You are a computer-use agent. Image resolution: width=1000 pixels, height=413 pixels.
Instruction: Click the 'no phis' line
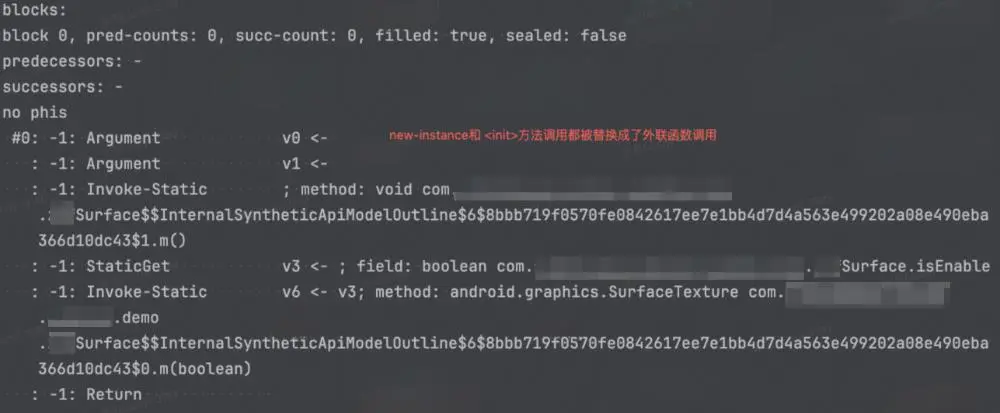tap(34, 113)
